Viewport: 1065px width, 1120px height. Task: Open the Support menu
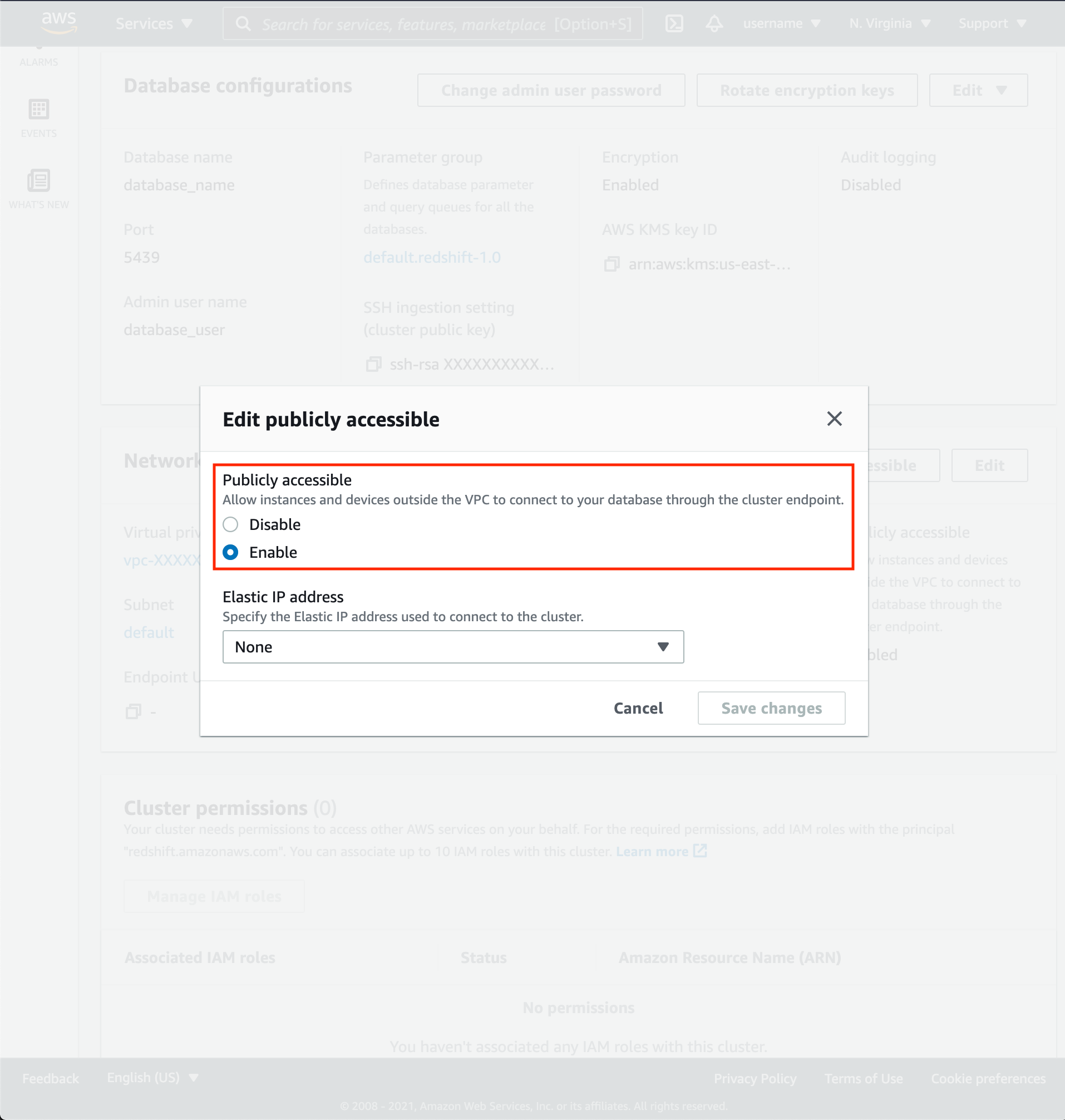992,24
